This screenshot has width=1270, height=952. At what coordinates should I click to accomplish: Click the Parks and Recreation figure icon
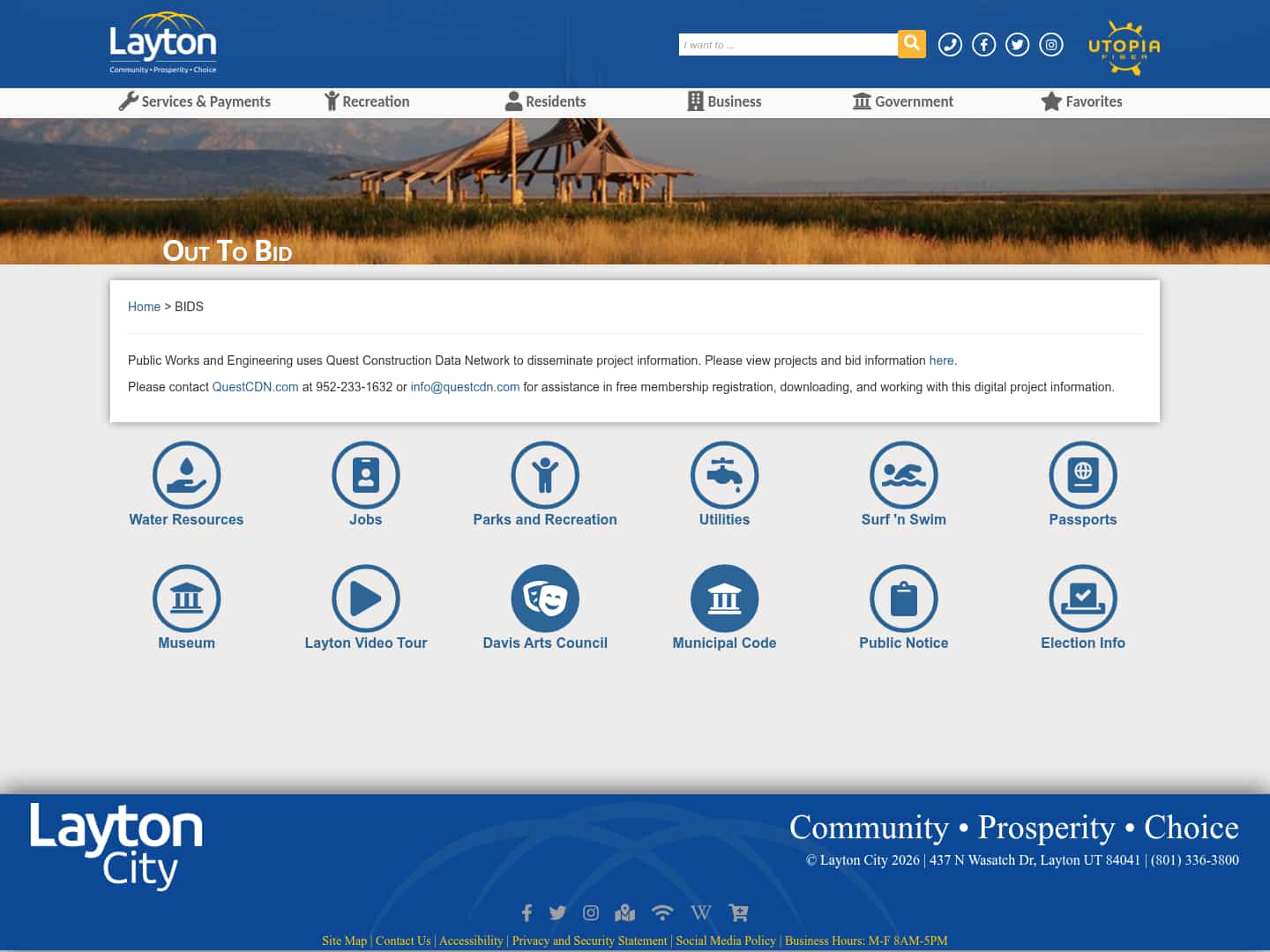point(545,475)
